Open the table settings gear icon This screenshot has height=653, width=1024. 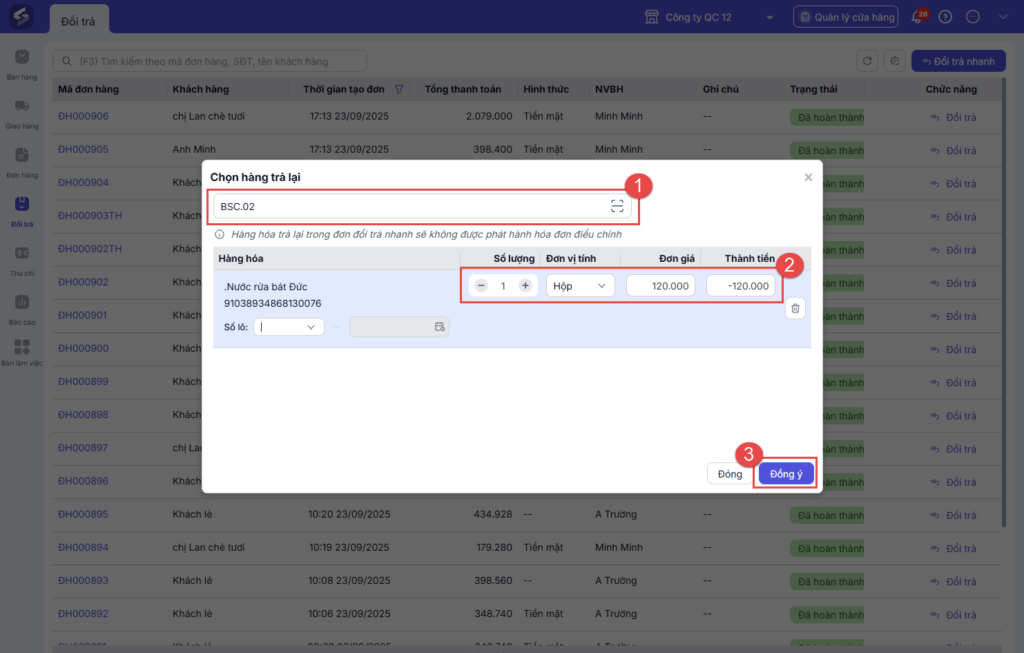point(894,61)
